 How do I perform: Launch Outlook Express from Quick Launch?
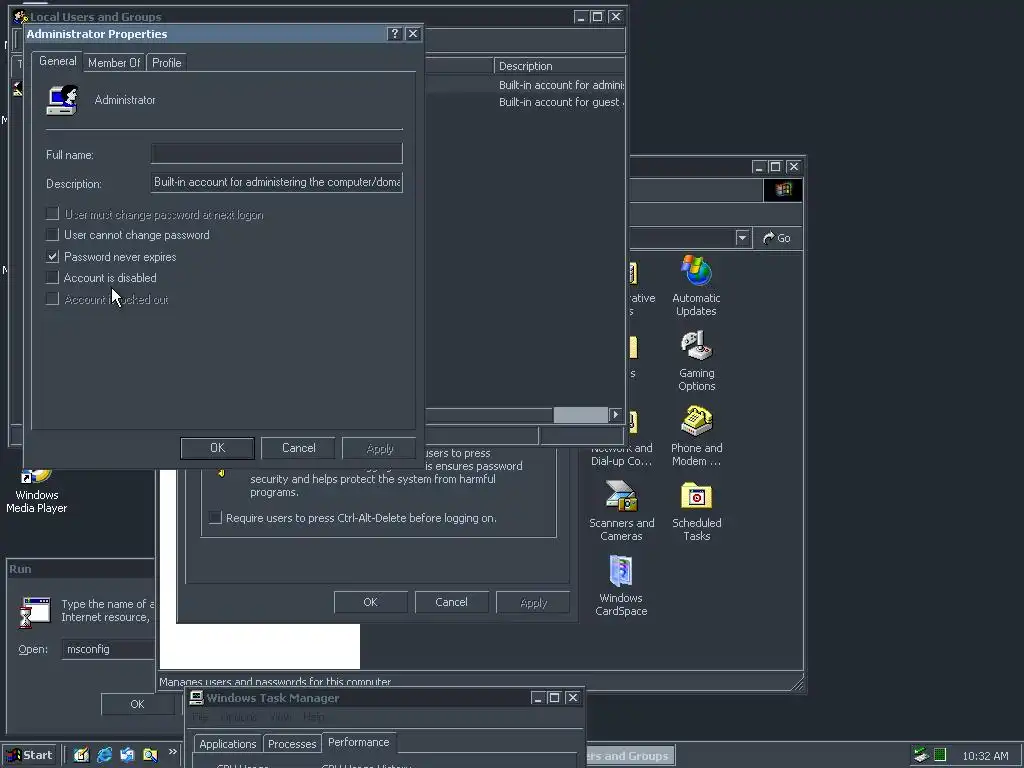[x=127, y=755]
